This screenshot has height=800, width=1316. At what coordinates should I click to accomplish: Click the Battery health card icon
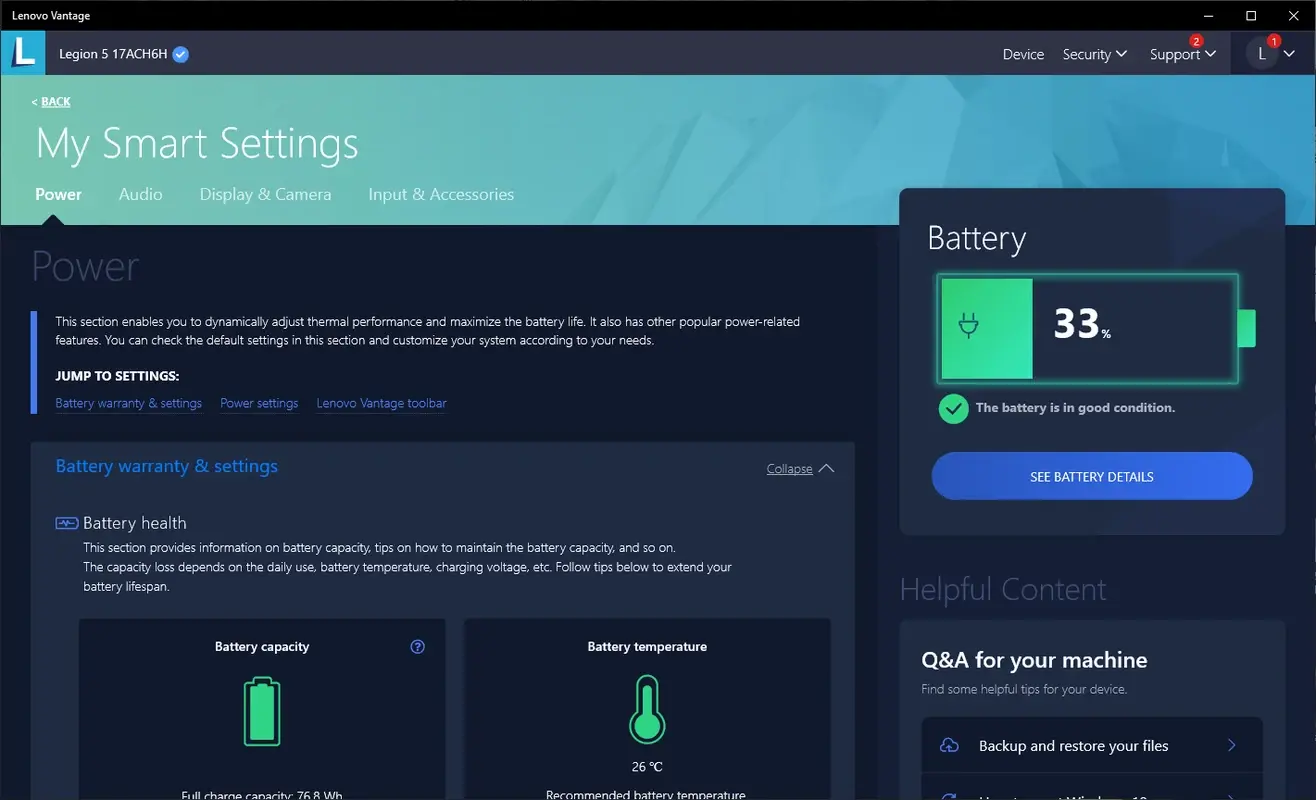(x=66, y=522)
